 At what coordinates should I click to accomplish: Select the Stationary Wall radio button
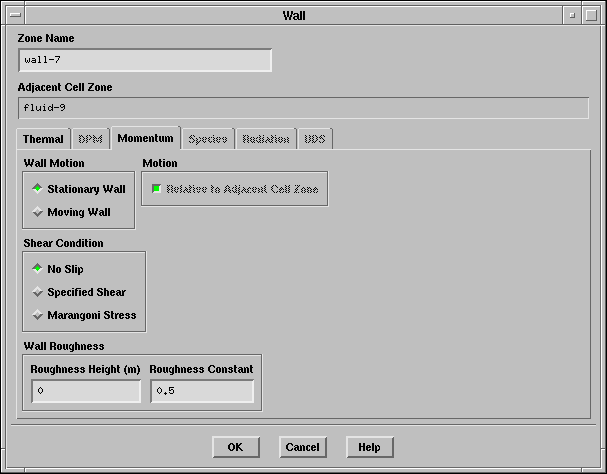pos(38,188)
